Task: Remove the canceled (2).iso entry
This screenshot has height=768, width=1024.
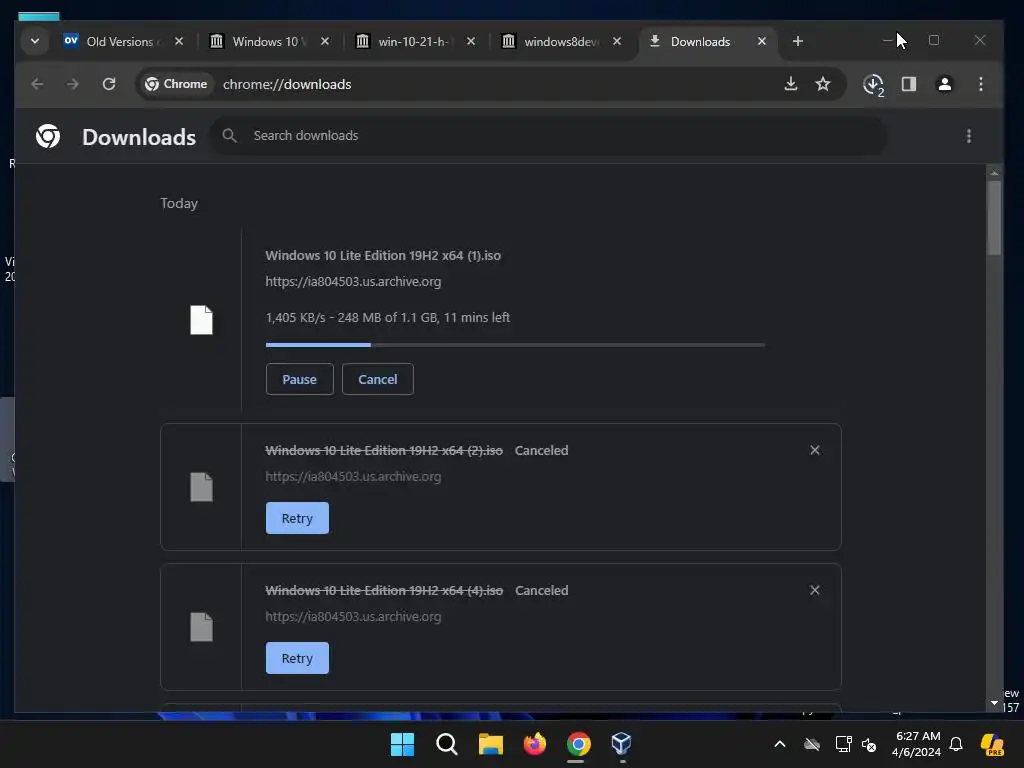Action: tap(814, 450)
